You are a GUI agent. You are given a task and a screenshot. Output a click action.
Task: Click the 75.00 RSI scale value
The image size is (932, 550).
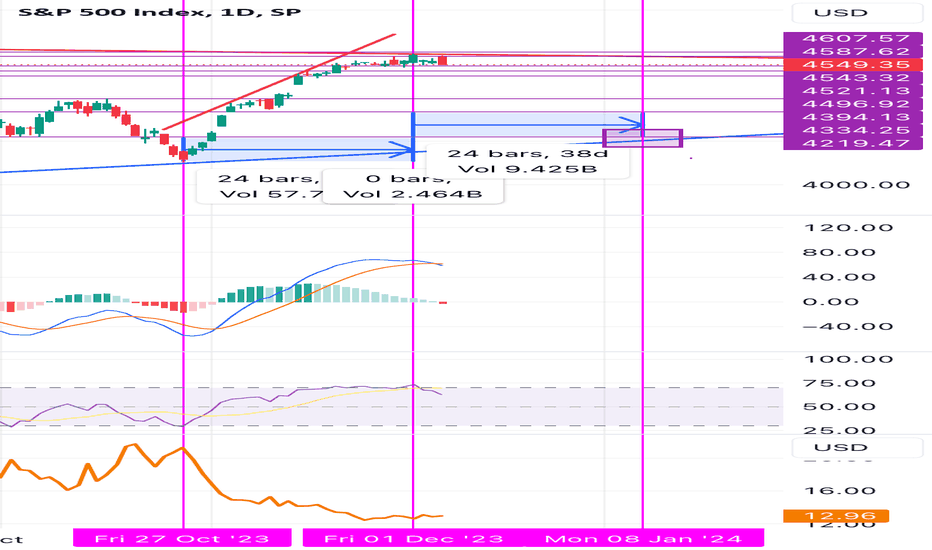[839, 383]
